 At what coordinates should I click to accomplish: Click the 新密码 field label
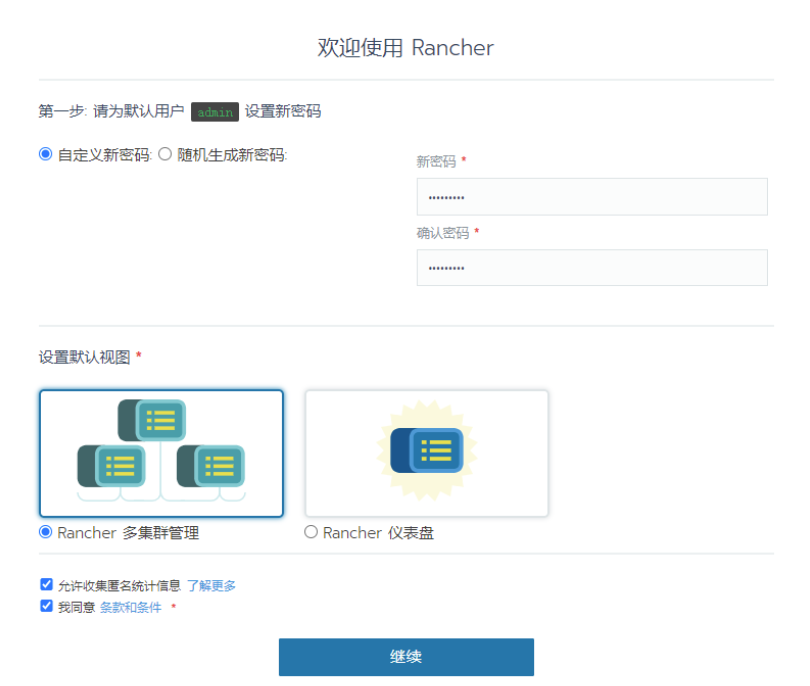click(x=437, y=162)
